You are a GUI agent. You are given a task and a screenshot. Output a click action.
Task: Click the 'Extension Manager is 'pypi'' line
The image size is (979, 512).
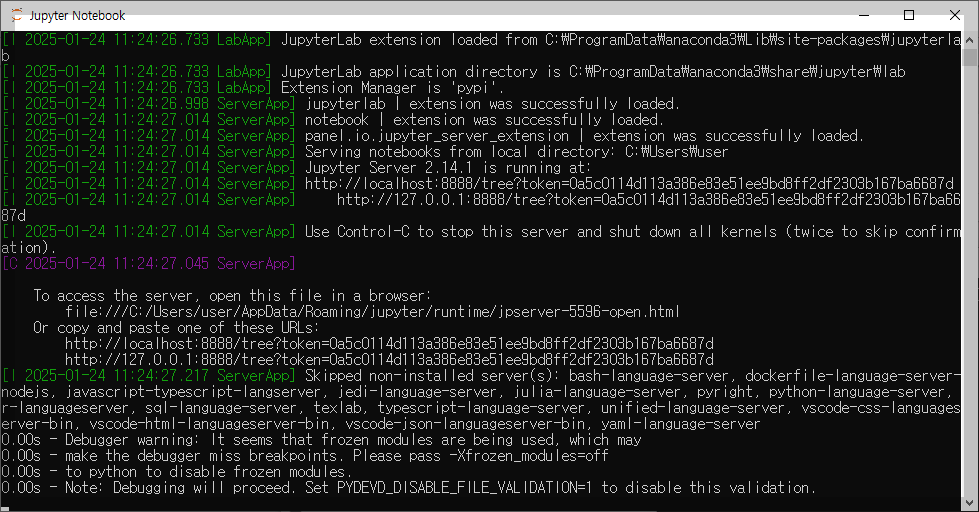click(253, 87)
